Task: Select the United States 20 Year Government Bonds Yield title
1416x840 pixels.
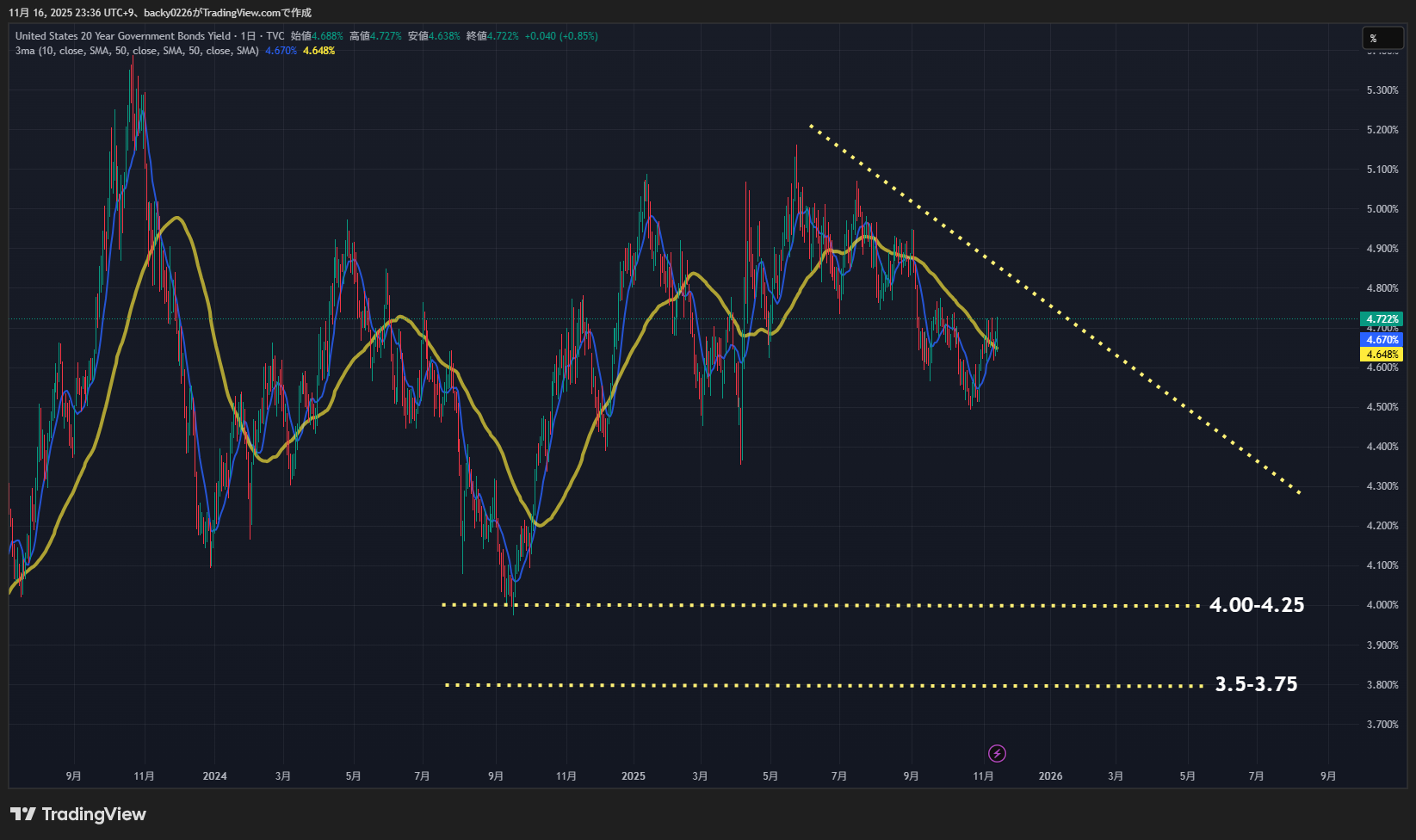Action: pos(123,36)
